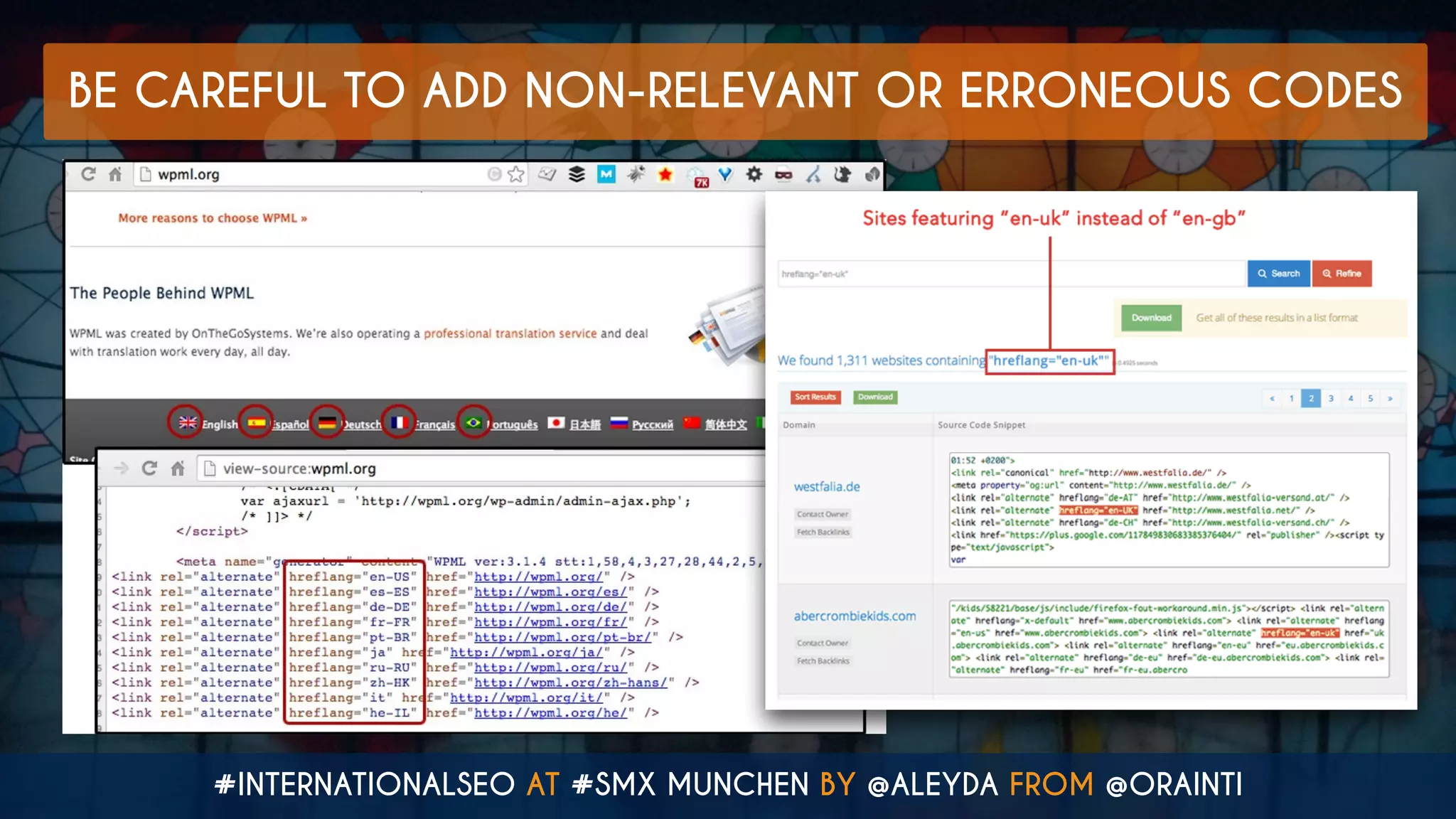Open results page 3
The width and height of the screenshot is (1456, 819).
click(1331, 398)
